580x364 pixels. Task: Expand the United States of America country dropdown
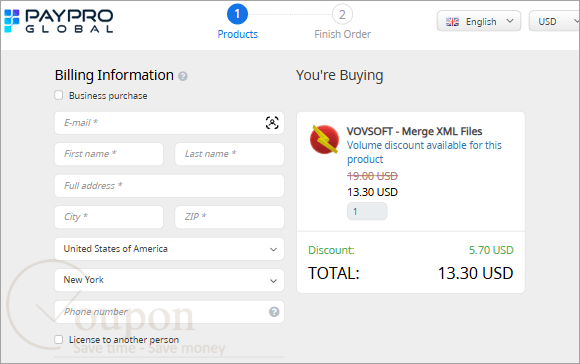(169, 249)
